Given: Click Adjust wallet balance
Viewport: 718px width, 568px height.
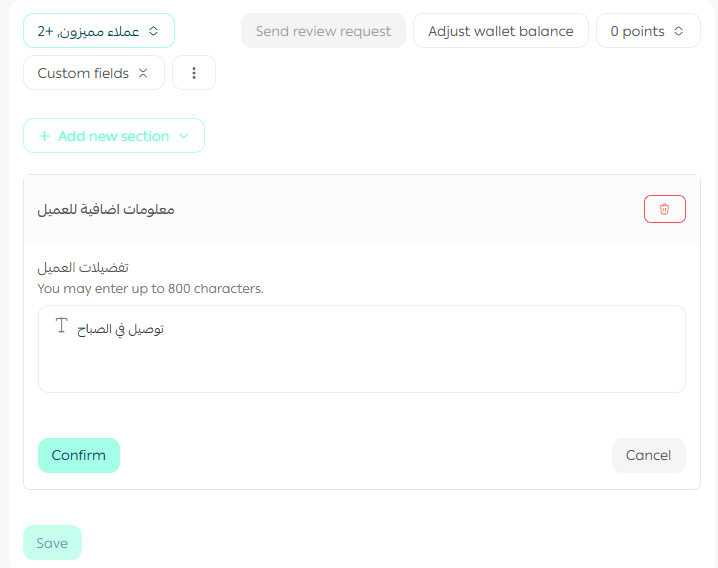Looking at the screenshot, I should (x=500, y=31).
